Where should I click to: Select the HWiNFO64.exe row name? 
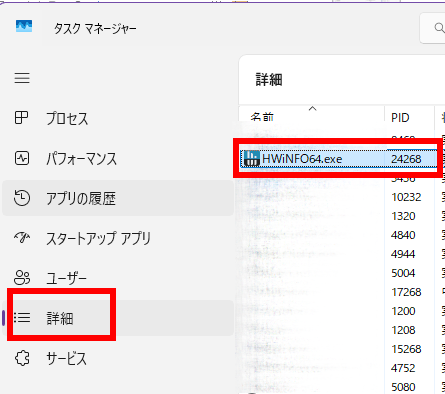click(x=302, y=159)
